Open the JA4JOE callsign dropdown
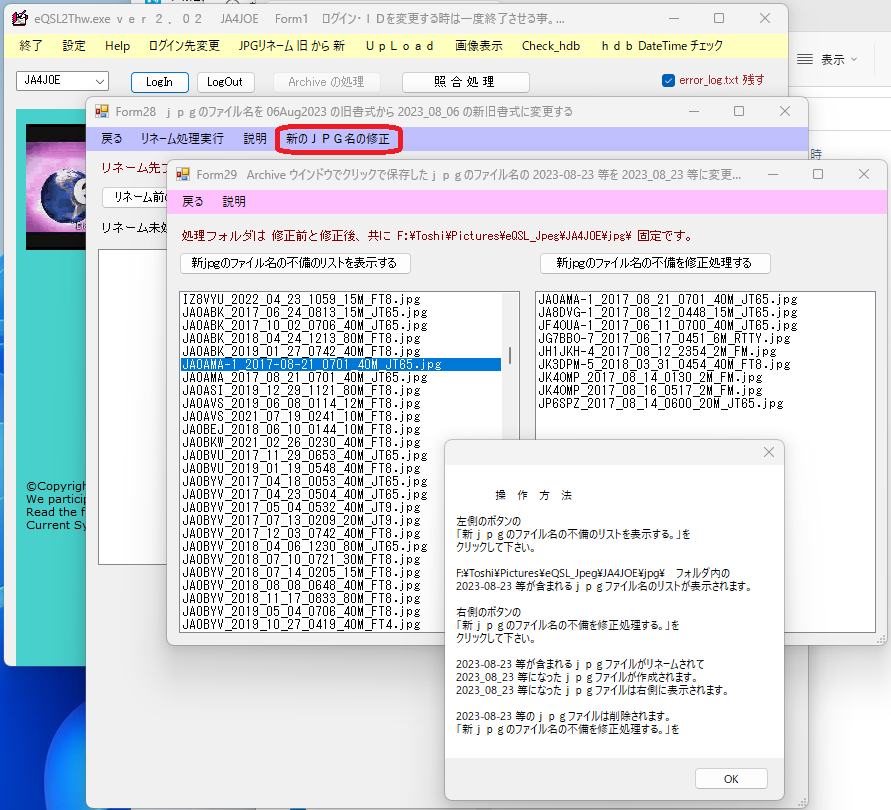This screenshot has width=891, height=810. [x=63, y=81]
